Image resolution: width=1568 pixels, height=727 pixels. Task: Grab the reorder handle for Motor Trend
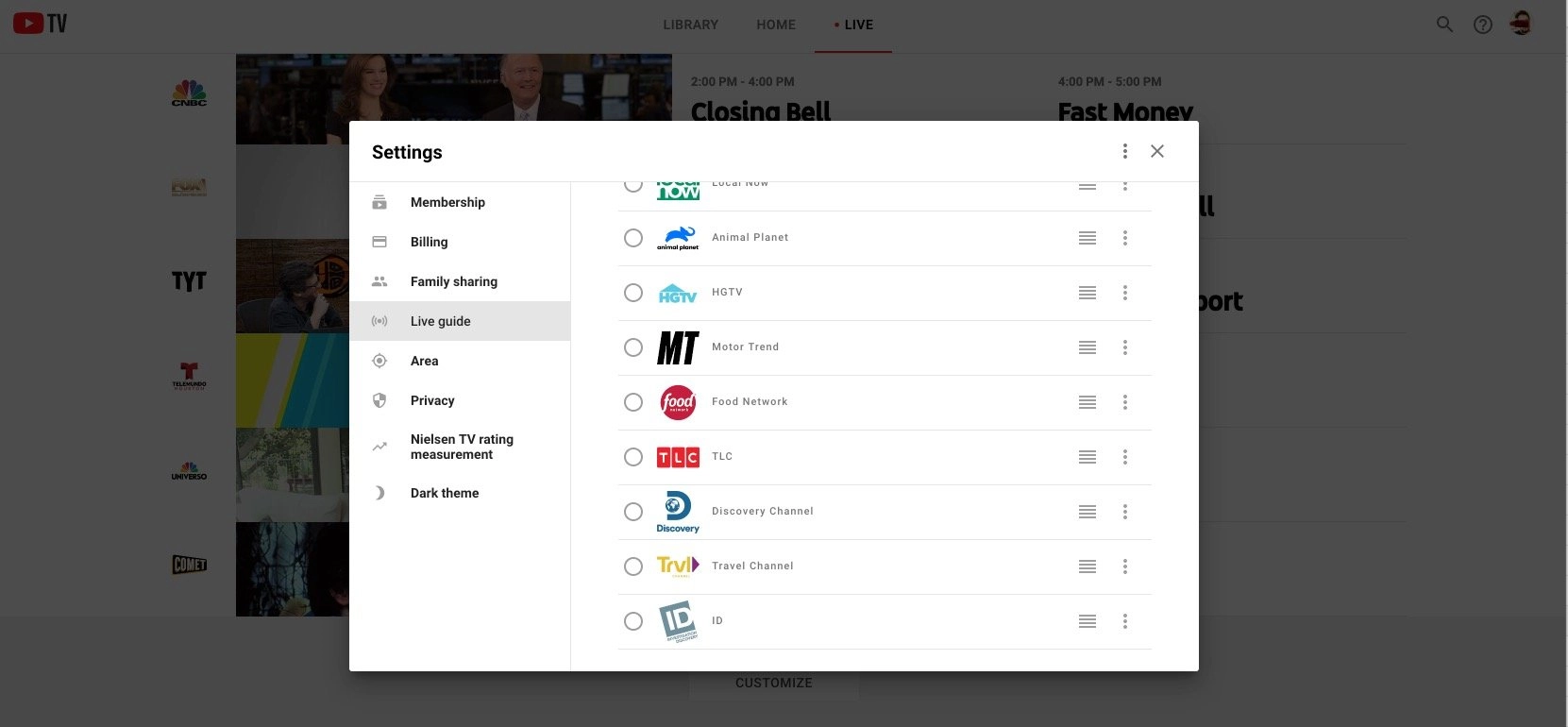tap(1087, 347)
